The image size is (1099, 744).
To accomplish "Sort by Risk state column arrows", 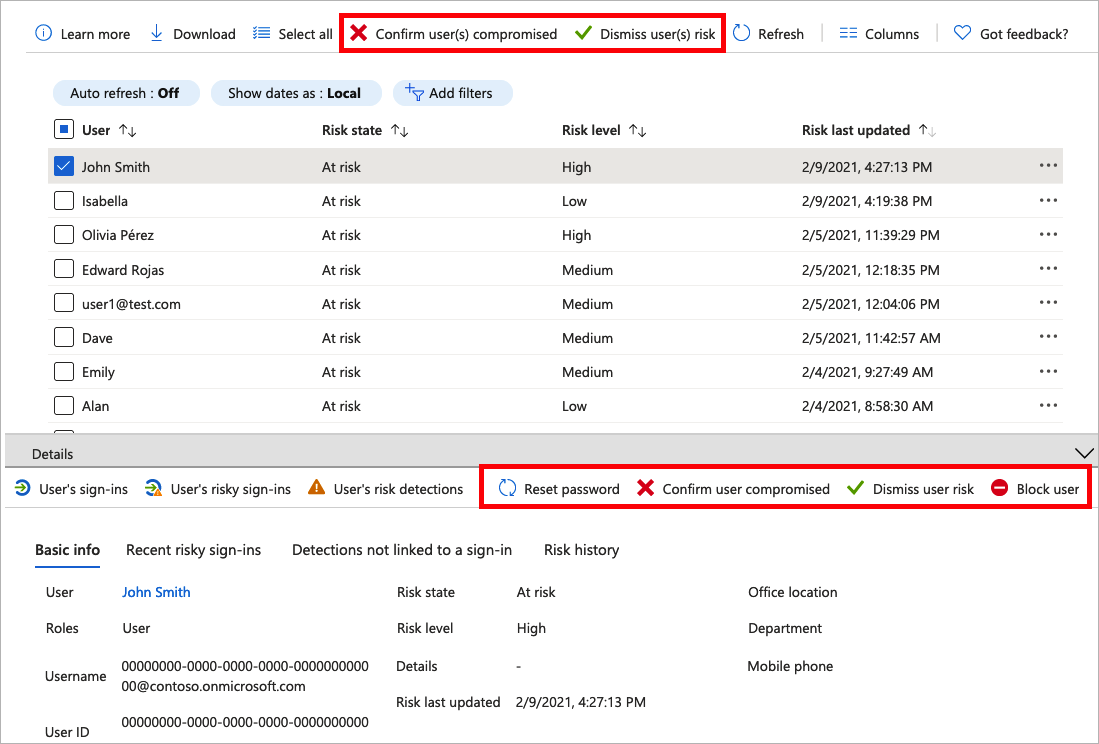I will (x=400, y=130).
